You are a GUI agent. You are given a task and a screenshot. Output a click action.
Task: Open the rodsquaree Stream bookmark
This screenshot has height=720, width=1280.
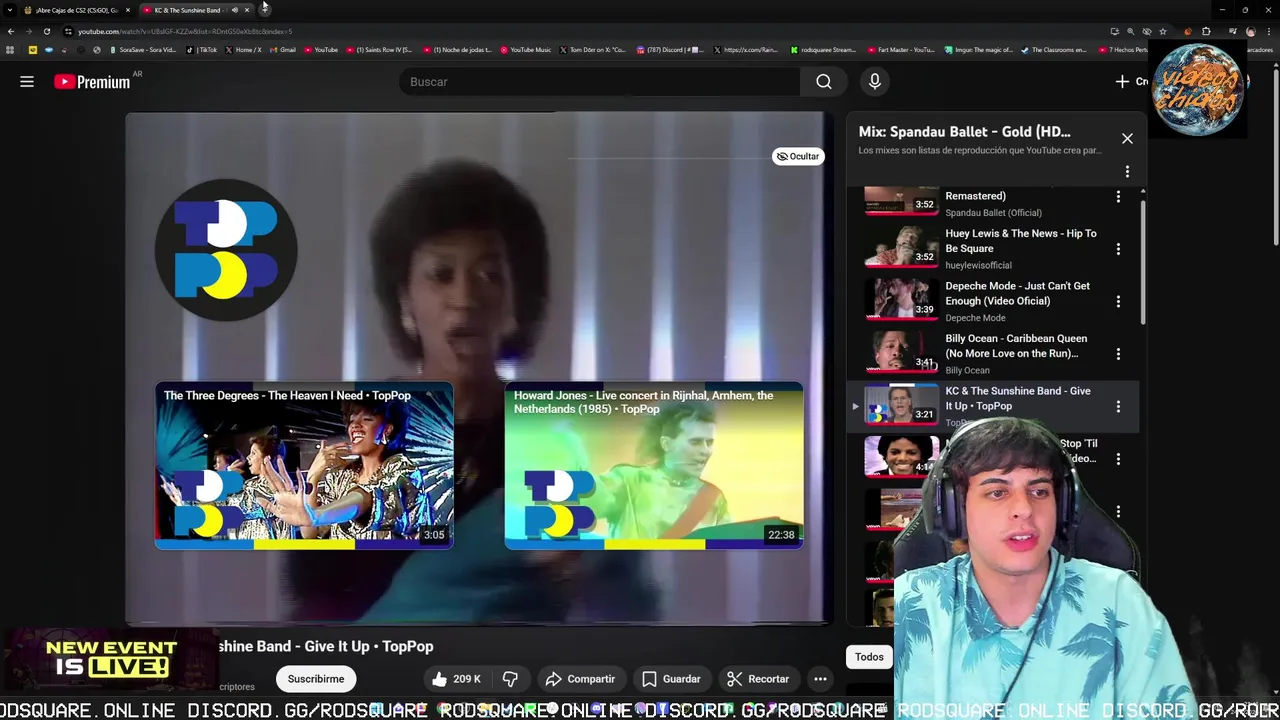pos(824,49)
